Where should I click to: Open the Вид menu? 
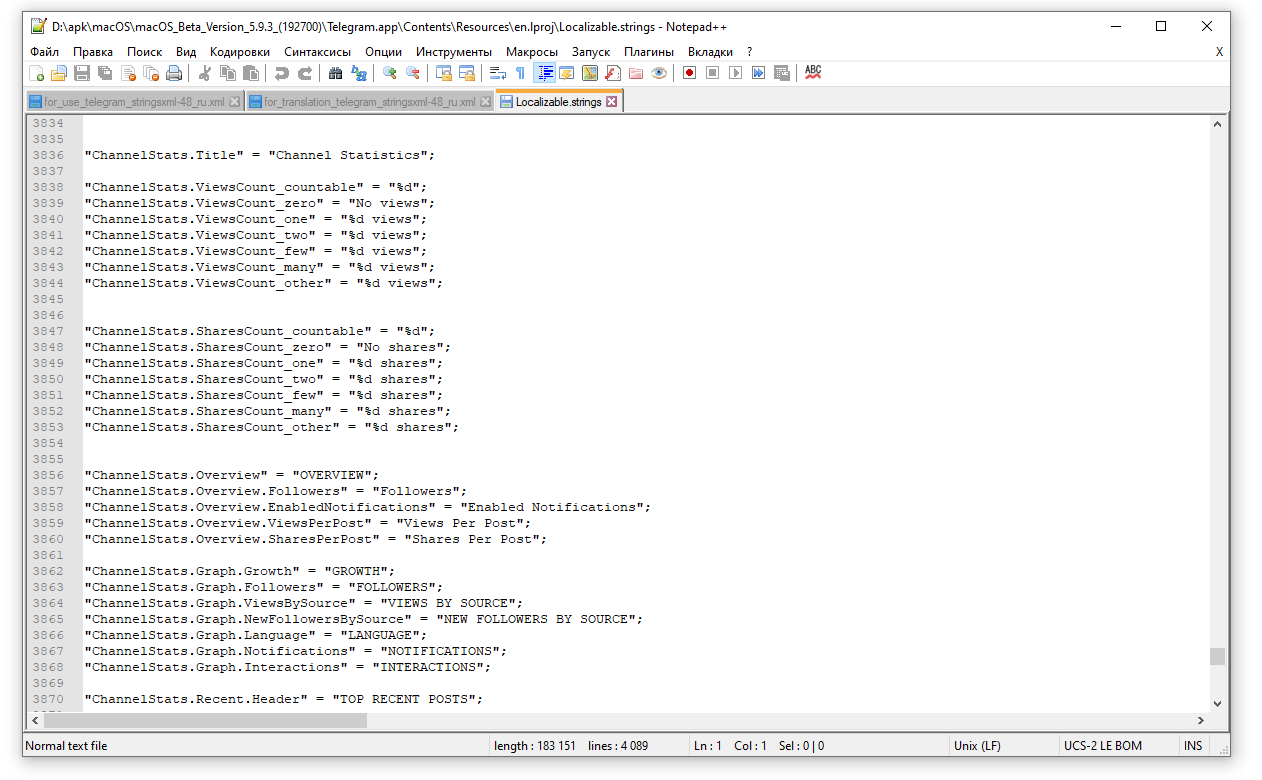(186, 52)
